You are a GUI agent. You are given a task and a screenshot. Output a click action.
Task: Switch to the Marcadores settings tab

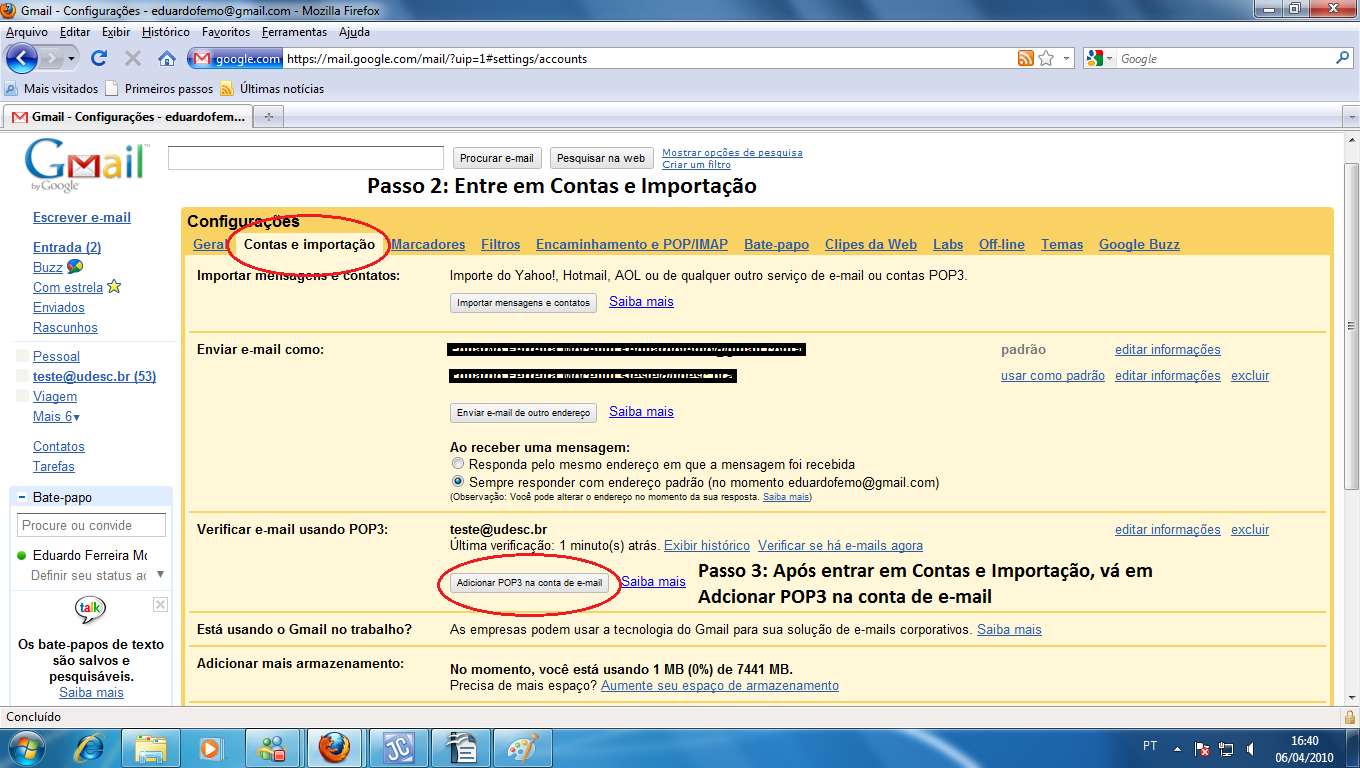tap(428, 244)
